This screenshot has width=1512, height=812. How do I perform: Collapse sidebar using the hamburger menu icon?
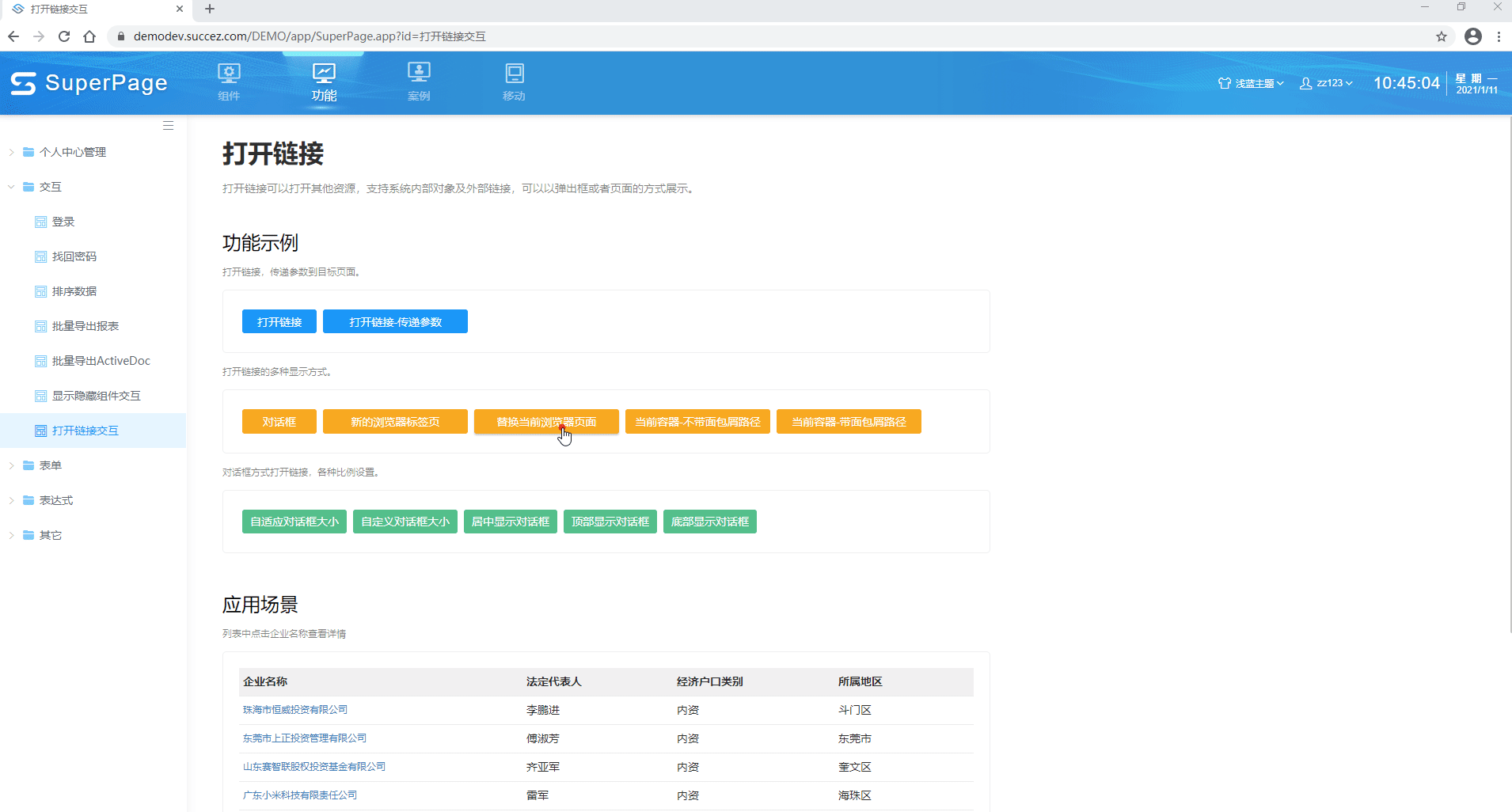(x=168, y=126)
